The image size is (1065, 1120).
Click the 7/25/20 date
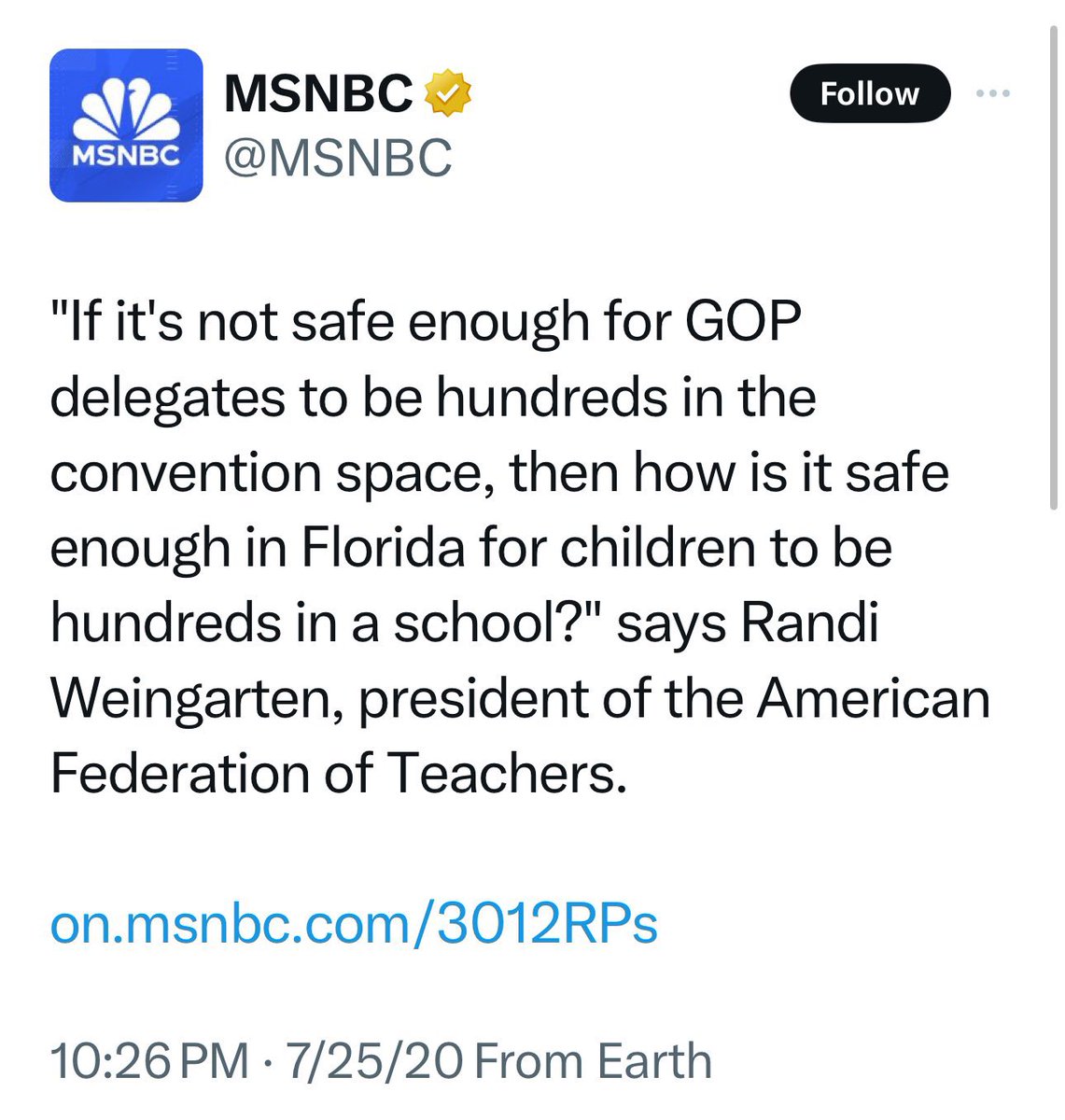click(x=374, y=1061)
